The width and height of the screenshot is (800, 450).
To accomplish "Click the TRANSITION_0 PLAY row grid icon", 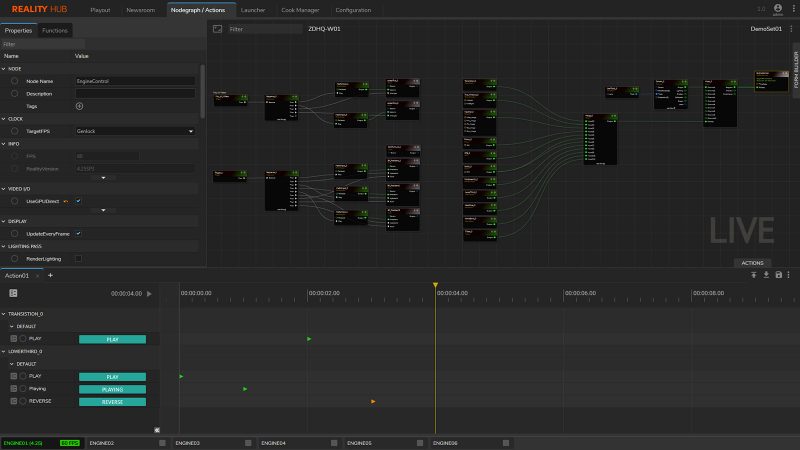I will (14, 339).
